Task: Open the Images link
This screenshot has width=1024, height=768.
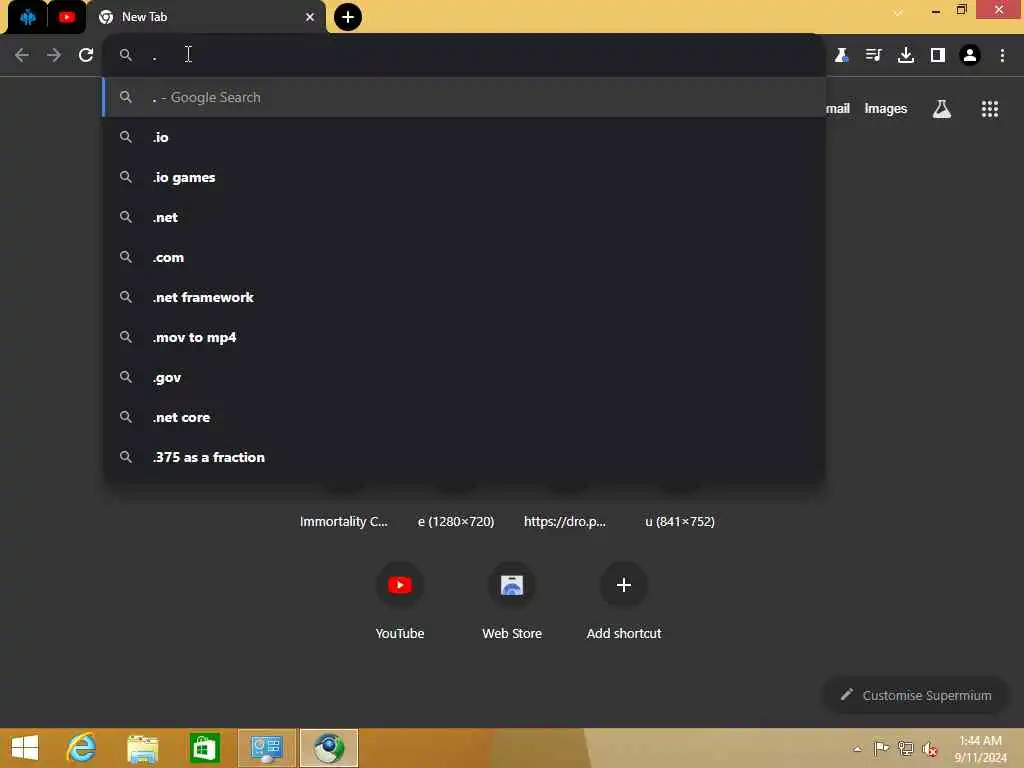Action: (x=885, y=108)
